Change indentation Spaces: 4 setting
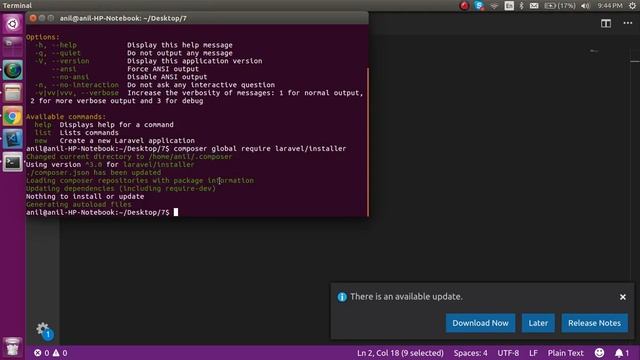Viewport: 640px width, 360px height. [471, 353]
